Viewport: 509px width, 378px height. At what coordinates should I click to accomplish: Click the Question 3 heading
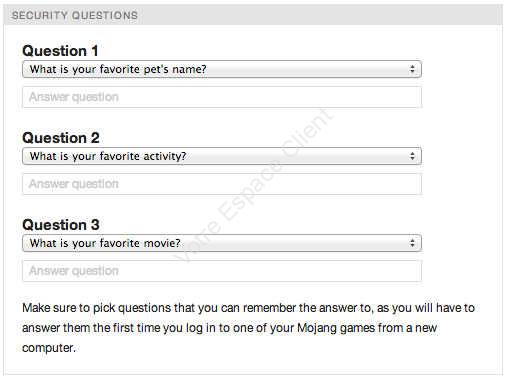click(x=61, y=225)
